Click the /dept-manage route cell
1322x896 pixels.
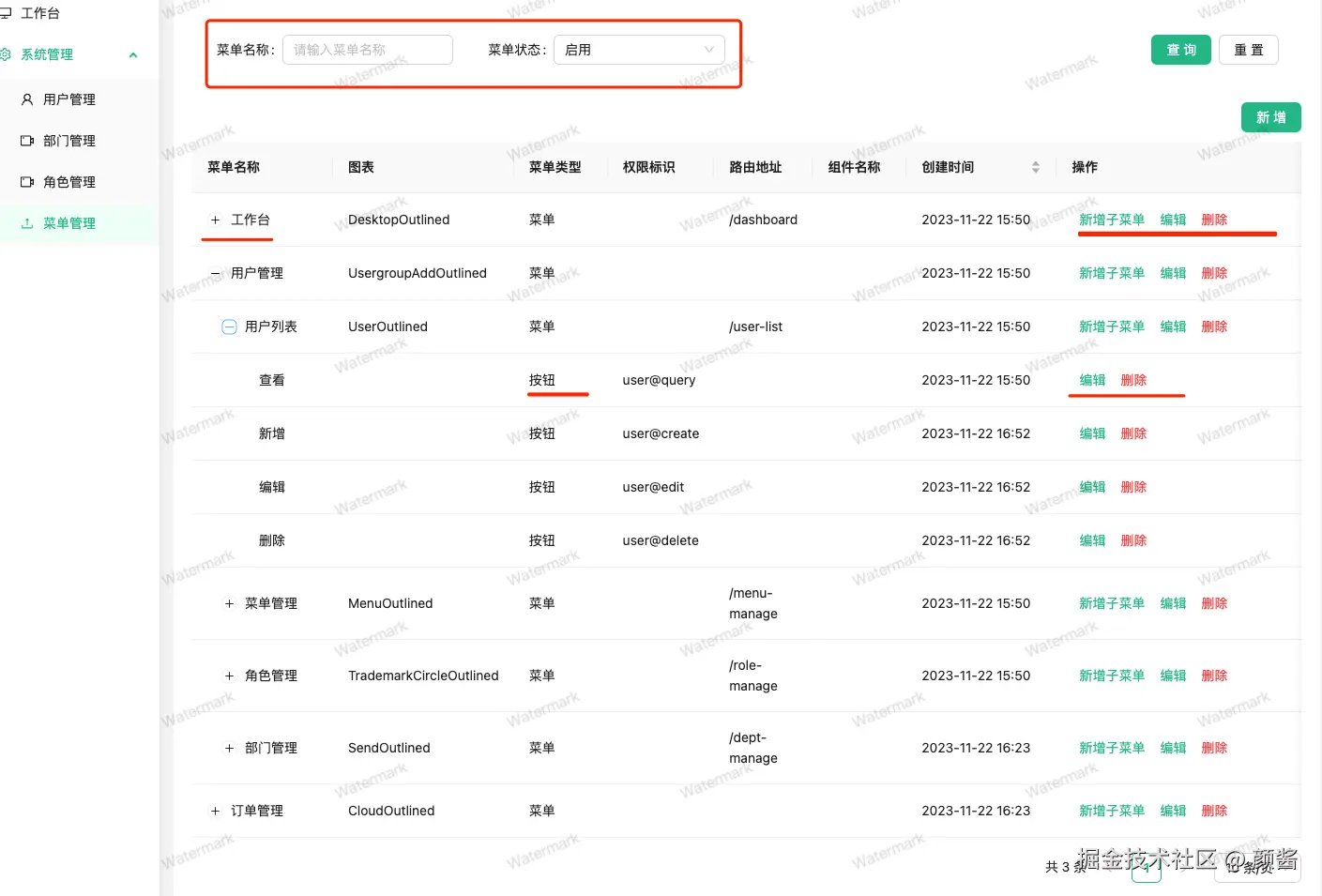(753, 748)
